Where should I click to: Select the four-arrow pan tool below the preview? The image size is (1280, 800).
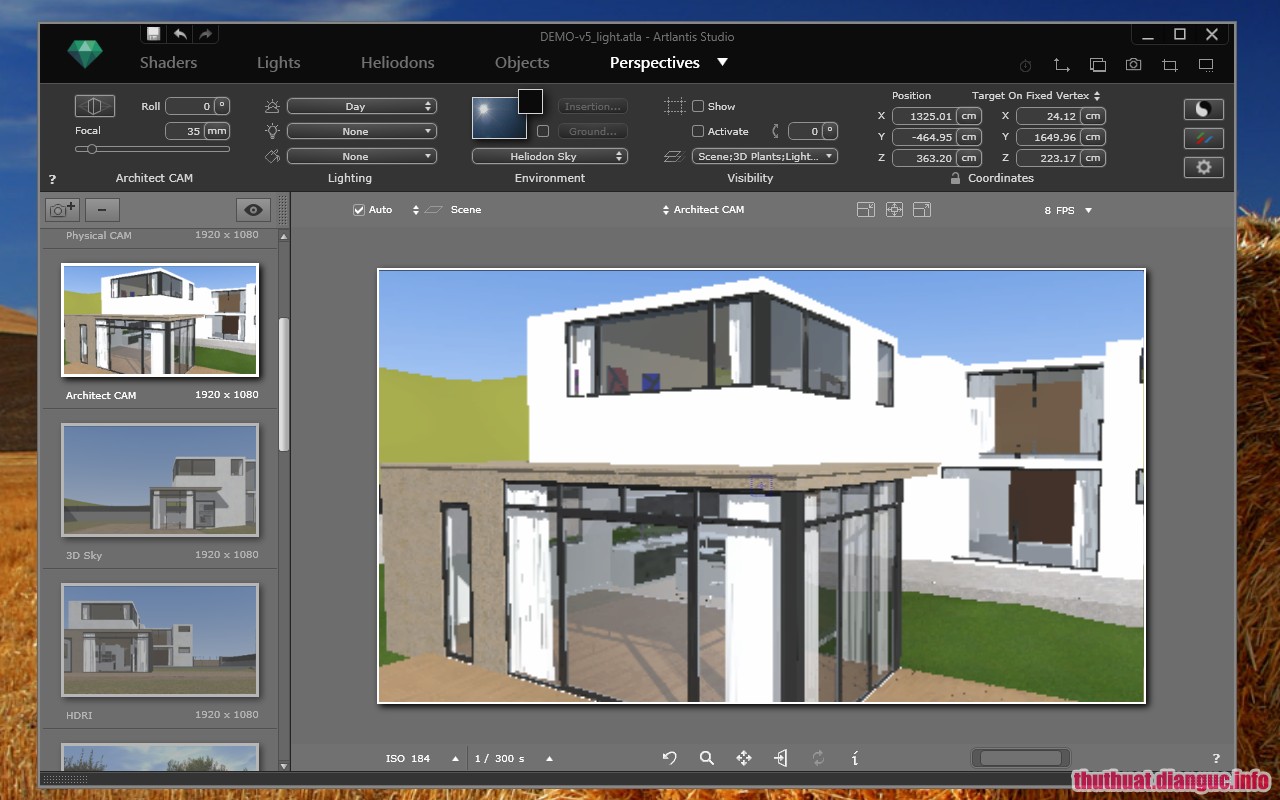(744, 758)
